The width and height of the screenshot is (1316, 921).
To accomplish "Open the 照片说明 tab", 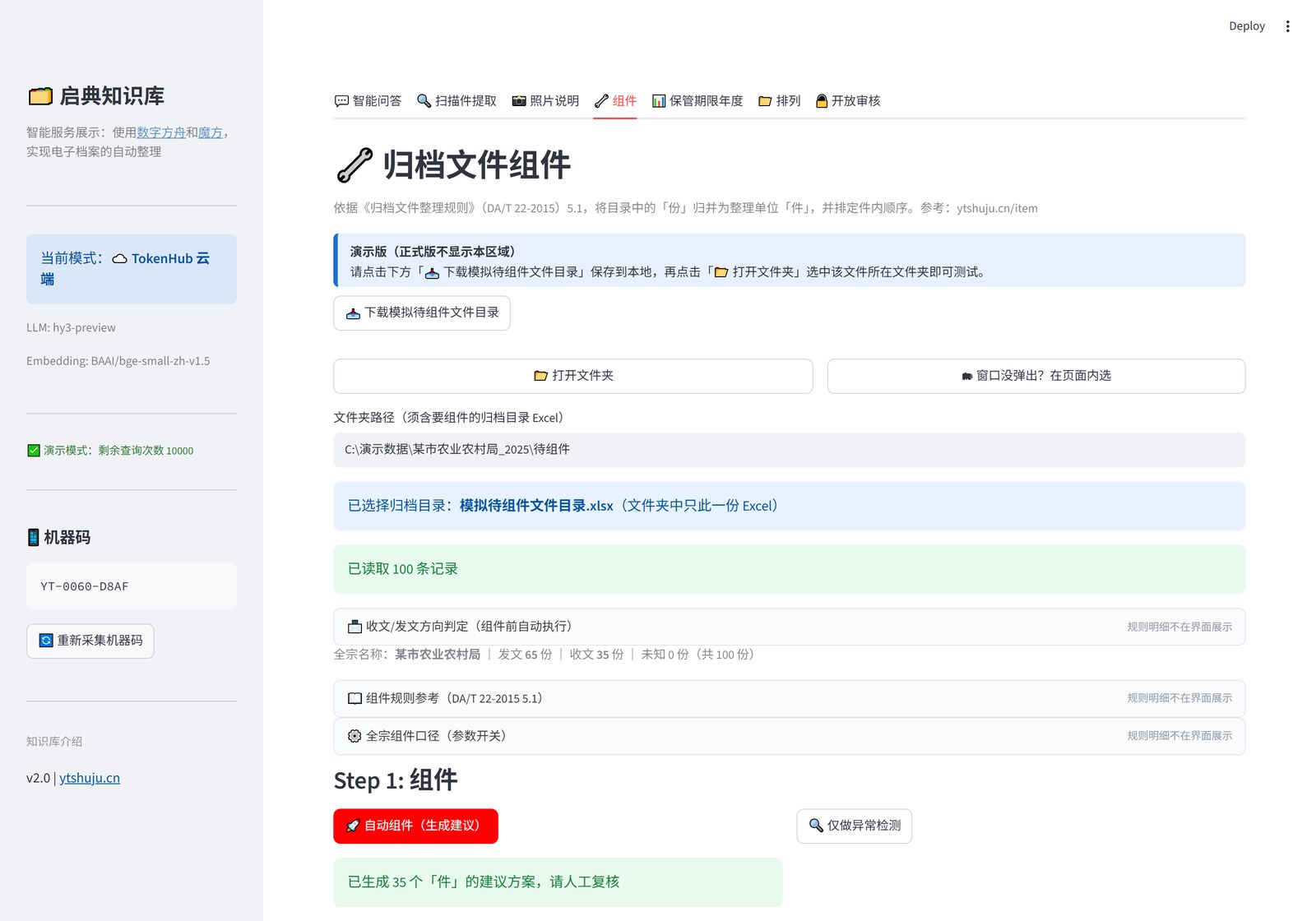I will [545, 101].
